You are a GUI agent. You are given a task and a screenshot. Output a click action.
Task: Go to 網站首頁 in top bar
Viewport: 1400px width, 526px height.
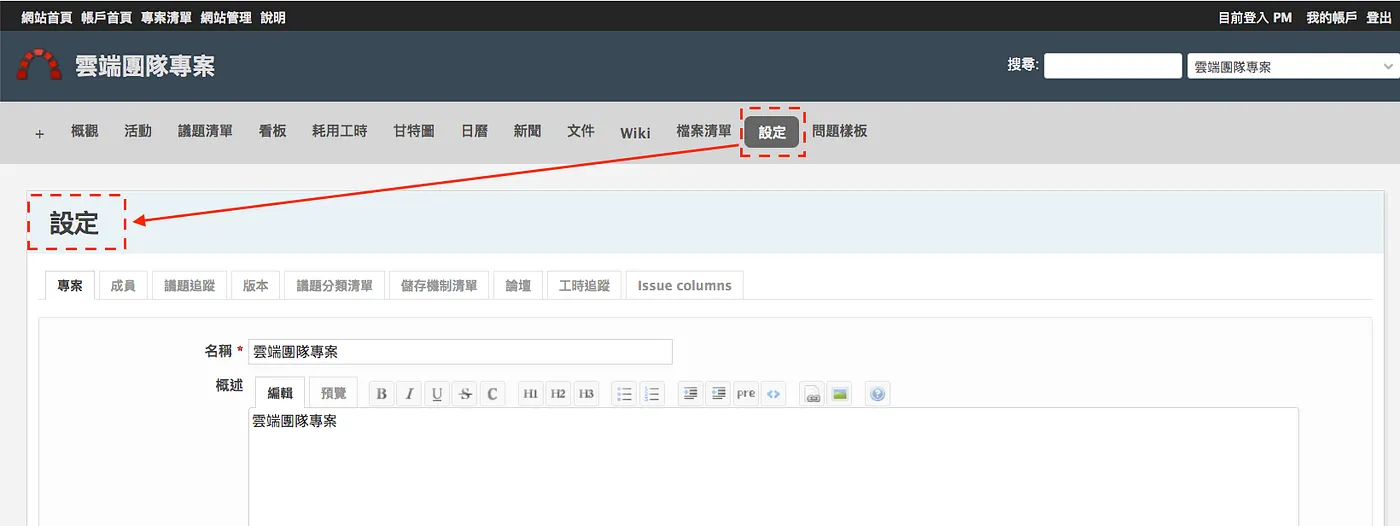tap(47, 18)
